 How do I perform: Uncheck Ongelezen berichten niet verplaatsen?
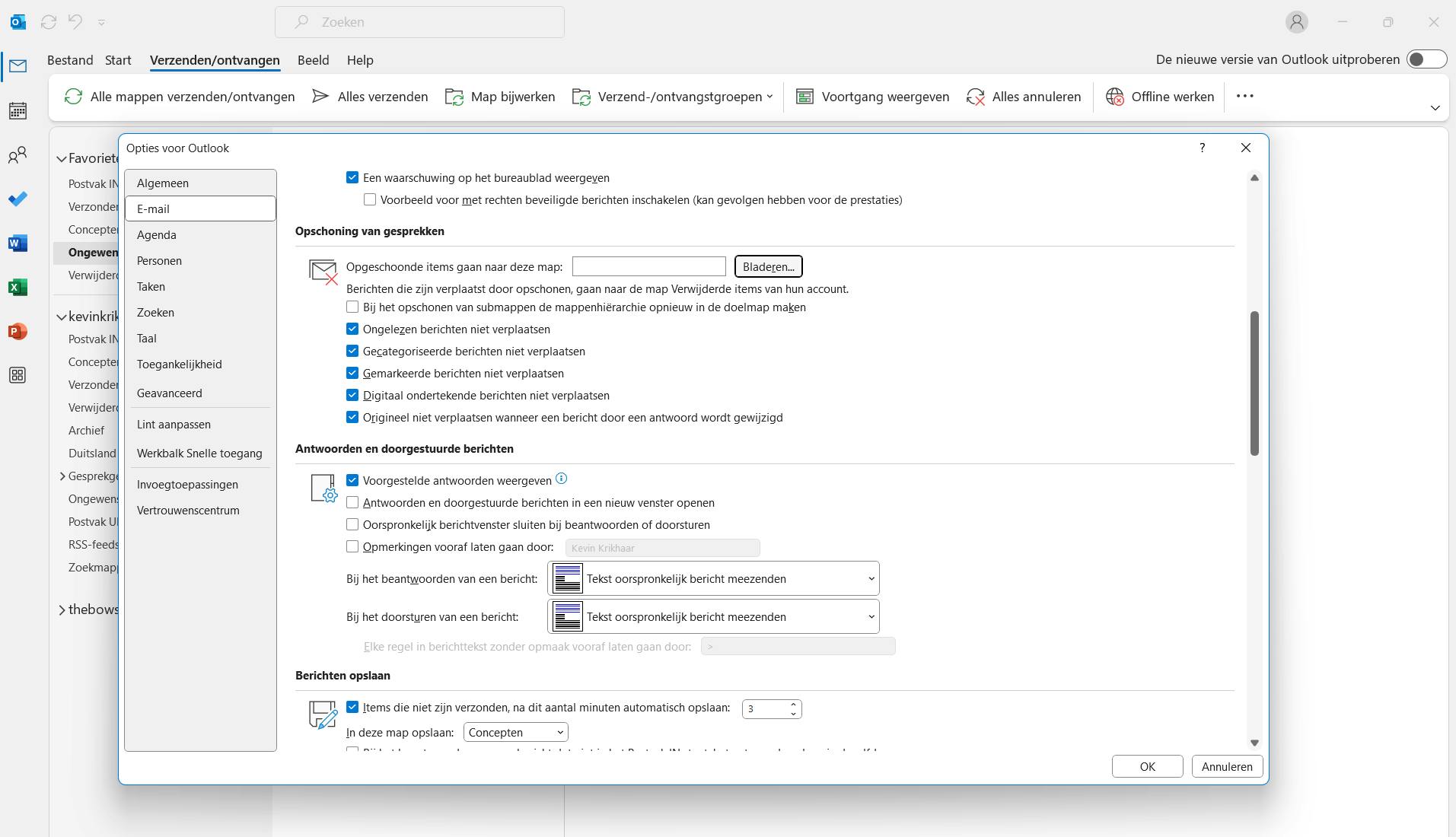352,329
